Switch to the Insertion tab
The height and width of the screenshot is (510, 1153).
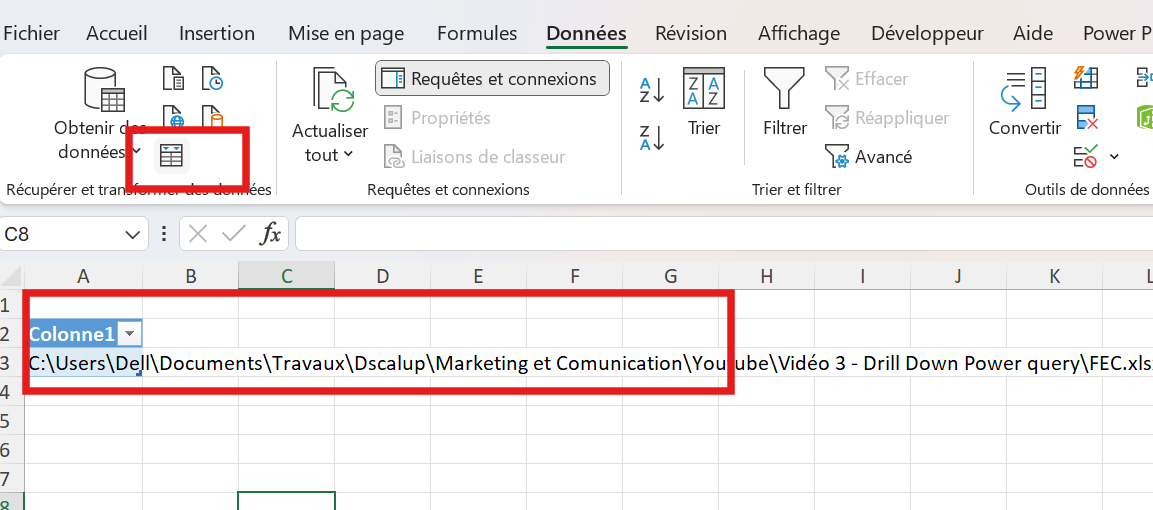tap(217, 33)
